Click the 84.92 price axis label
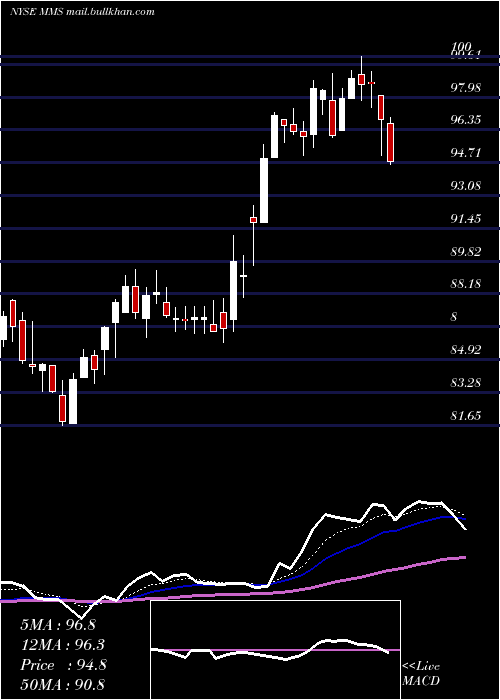This screenshot has width=500, height=700. (466, 350)
